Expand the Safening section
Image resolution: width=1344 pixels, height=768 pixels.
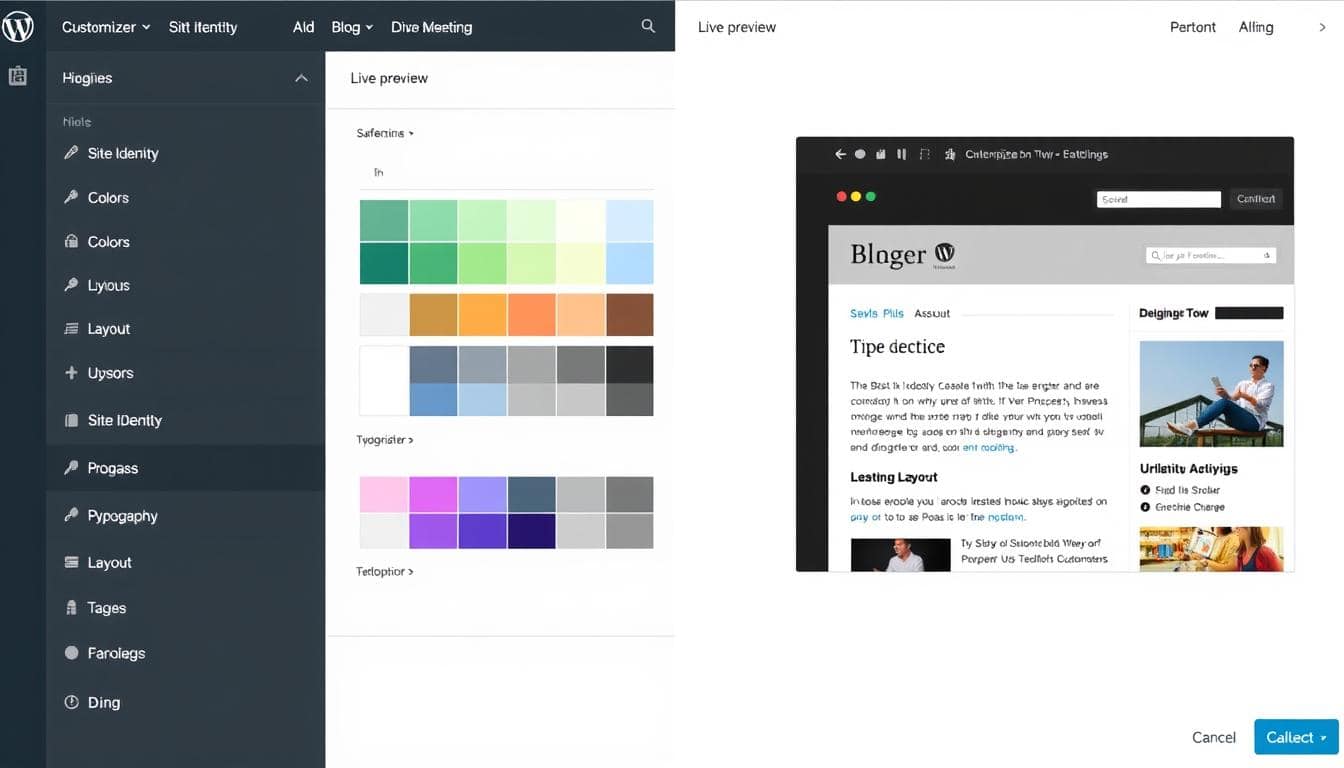(x=384, y=132)
